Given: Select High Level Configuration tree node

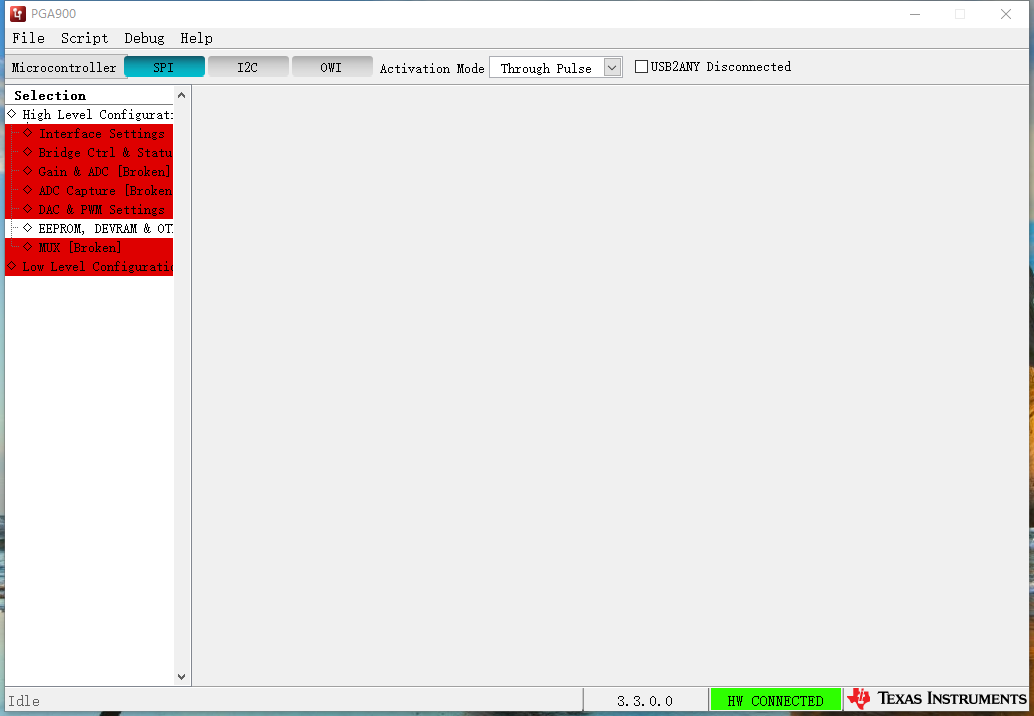Looking at the screenshot, I should [97, 115].
